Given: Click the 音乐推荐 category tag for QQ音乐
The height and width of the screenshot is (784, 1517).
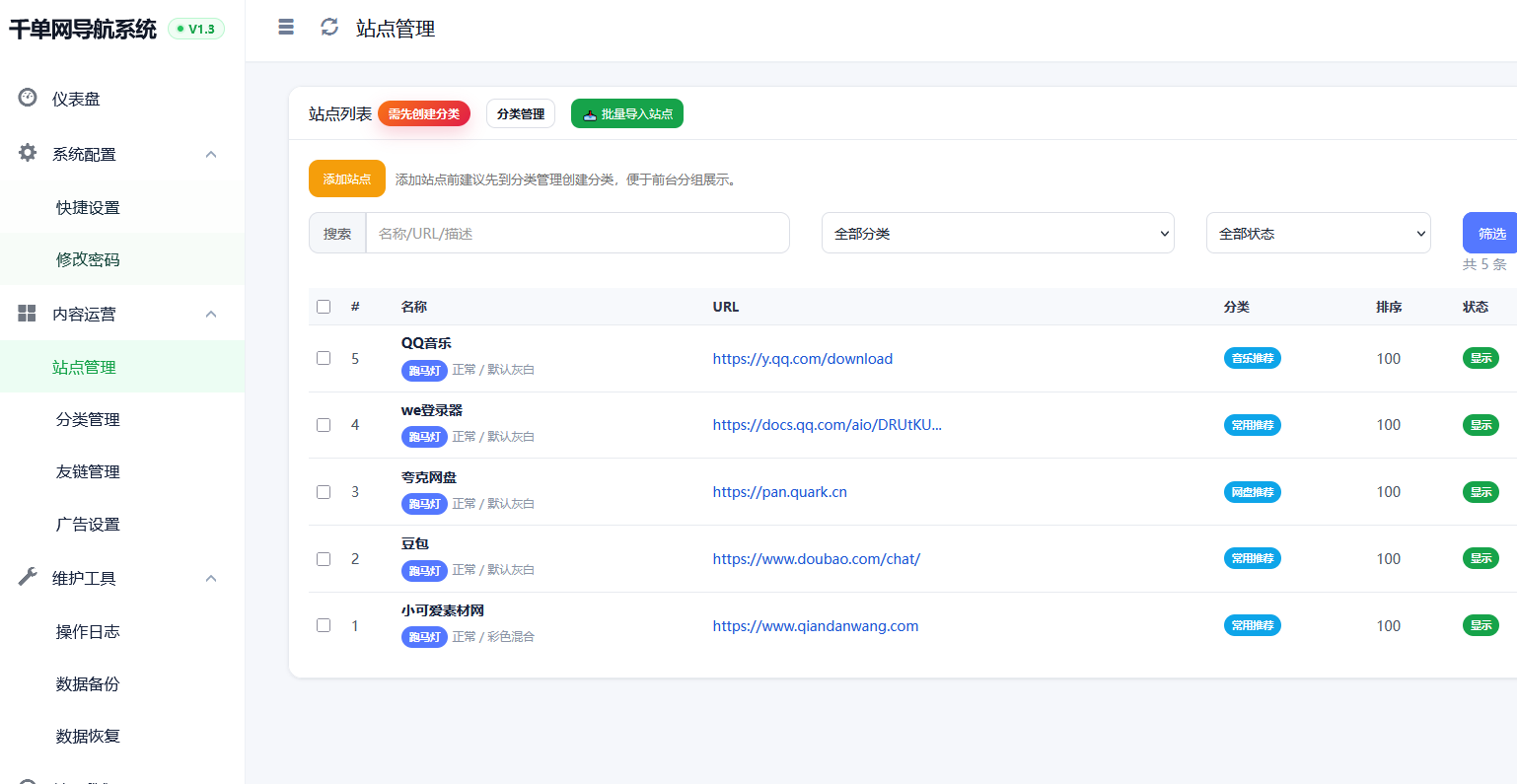Looking at the screenshot, I should tap(1253, 358).
